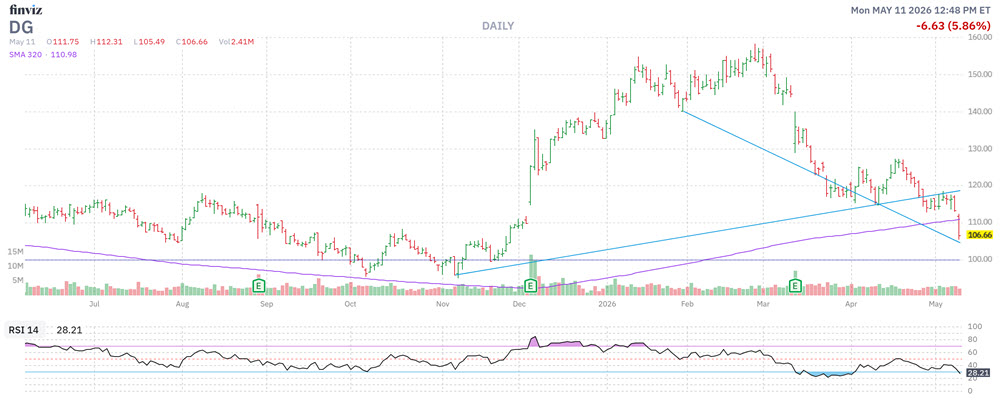The height and width of the screenshot is (402, 1000).
Task: Click the SMA 110.98 value
Action: pyautogui.click(x=65, y=55)
